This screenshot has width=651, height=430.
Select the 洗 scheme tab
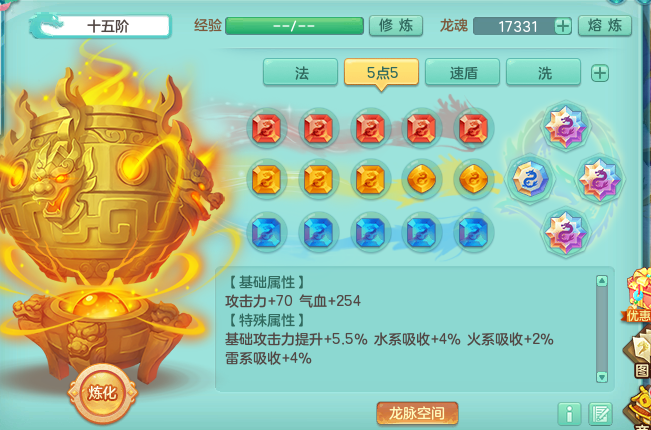pyautogui.click(x=543, y=72)
